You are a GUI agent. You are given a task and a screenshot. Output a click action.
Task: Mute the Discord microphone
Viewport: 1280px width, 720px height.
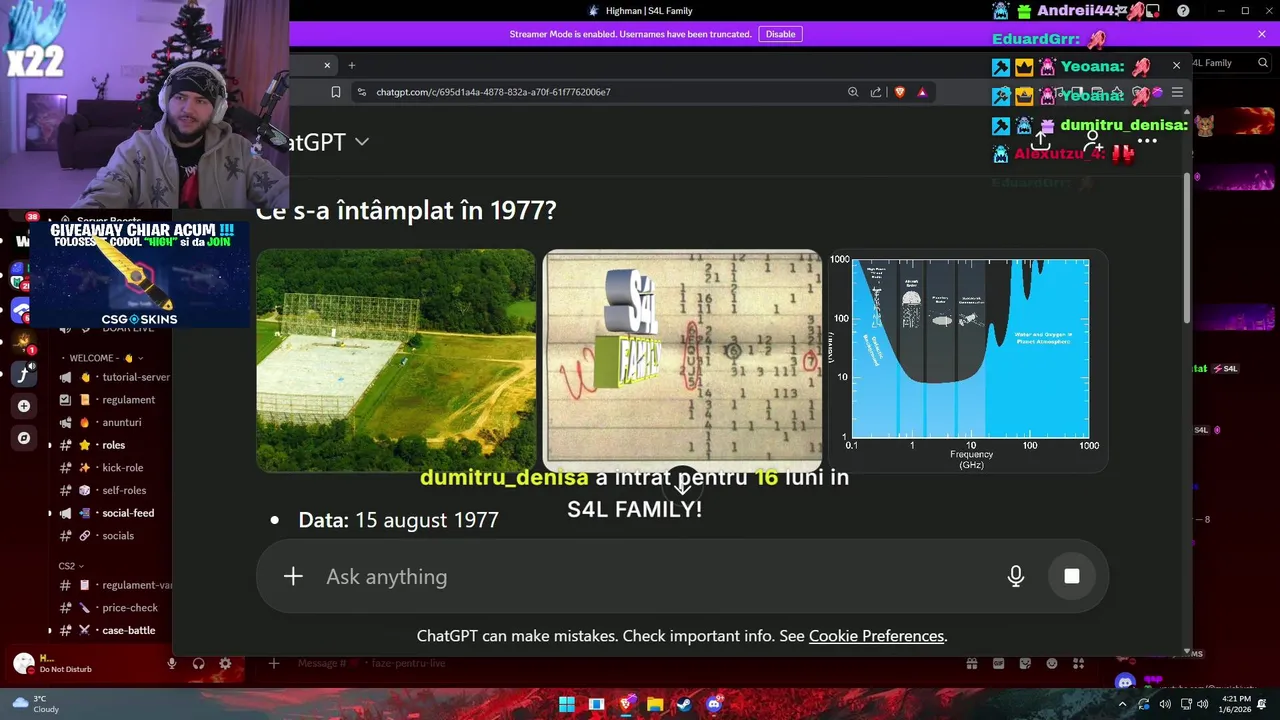[x=172, y=663]
